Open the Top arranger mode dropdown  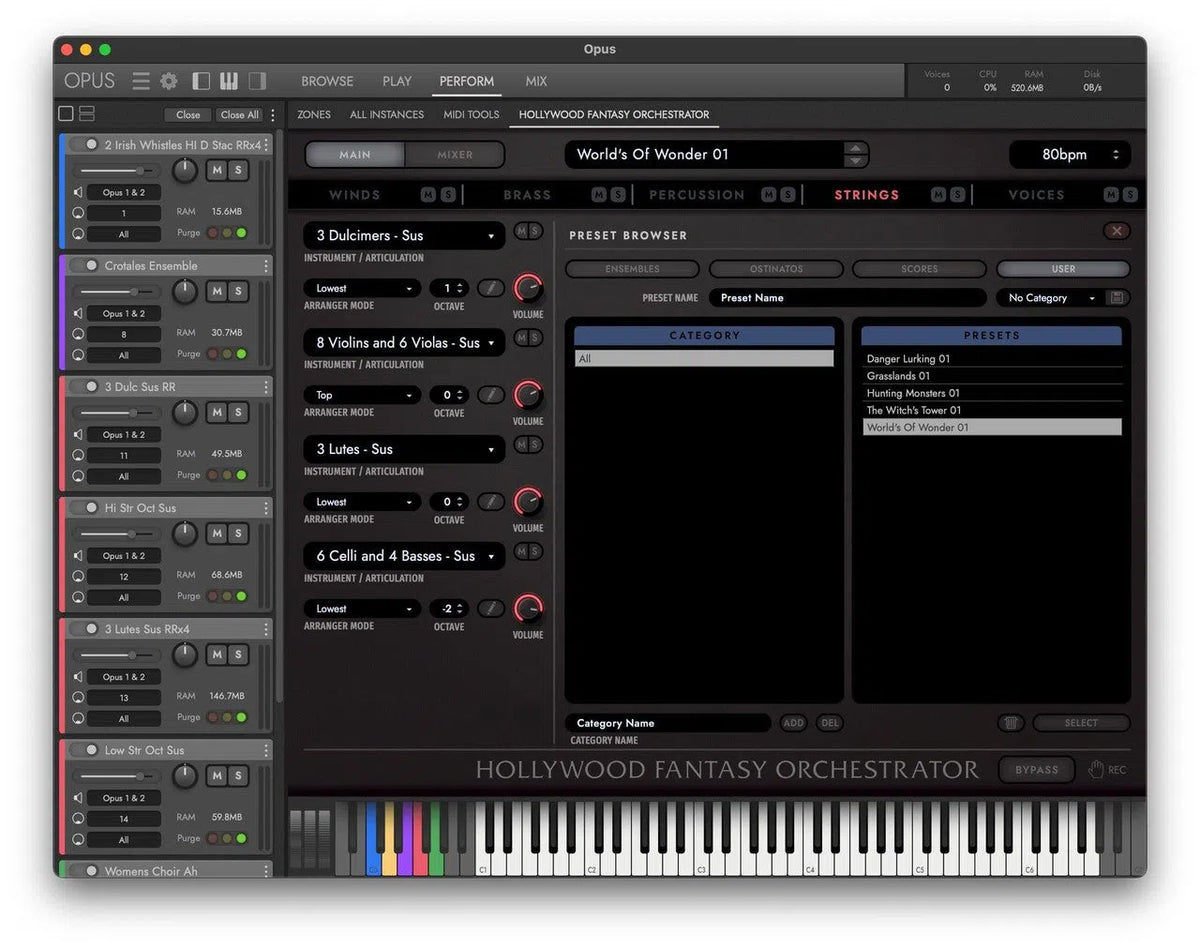click(x=361, y=395)
